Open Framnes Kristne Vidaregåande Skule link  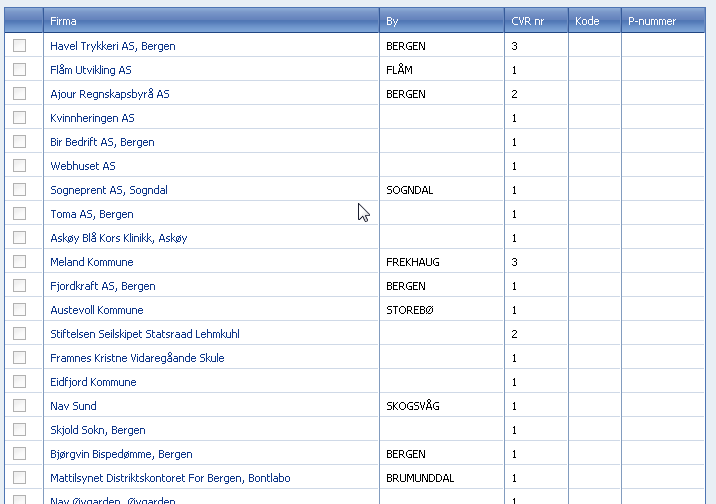(x=137, y=358)
